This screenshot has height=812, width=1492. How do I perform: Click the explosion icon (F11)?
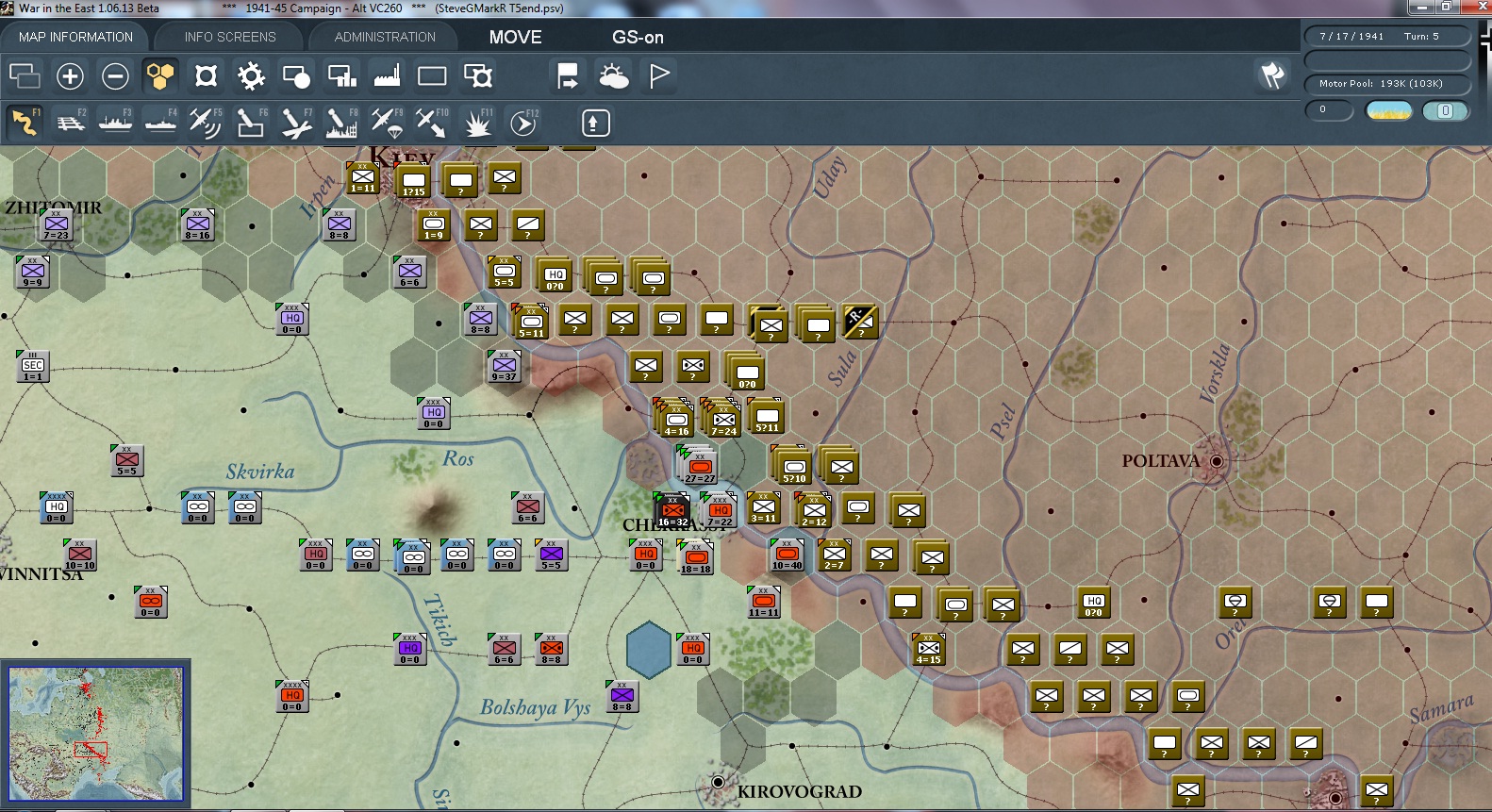pos(477,123)
